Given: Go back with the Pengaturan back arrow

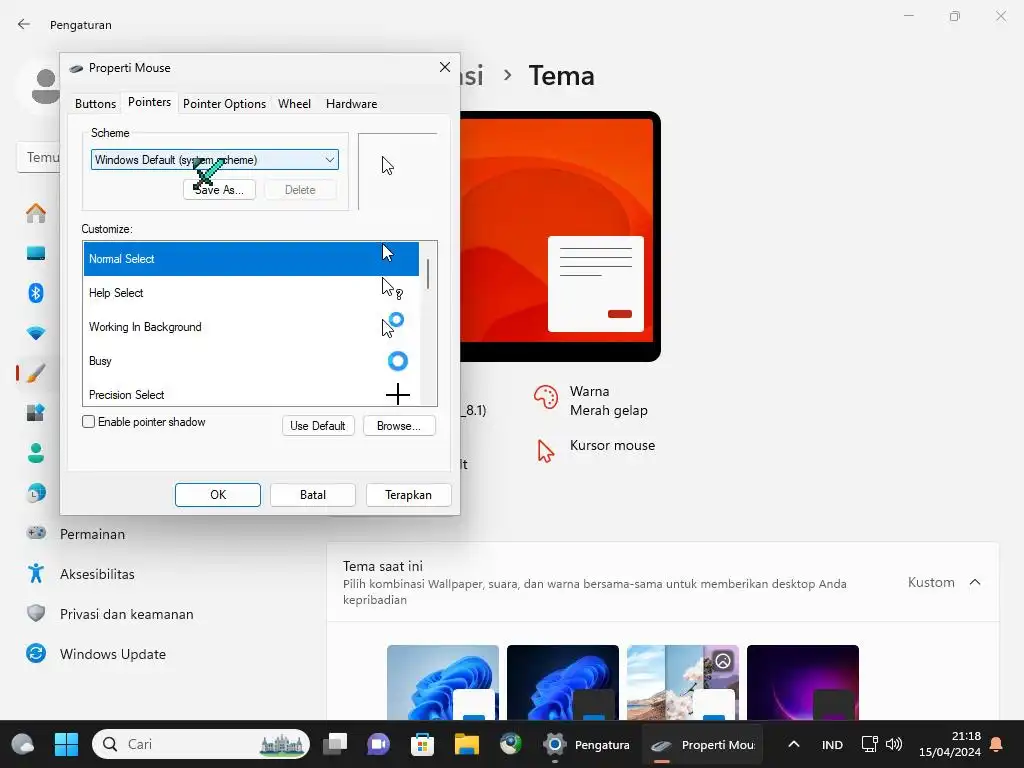Looking at the screenshot, I should [24, 24].
